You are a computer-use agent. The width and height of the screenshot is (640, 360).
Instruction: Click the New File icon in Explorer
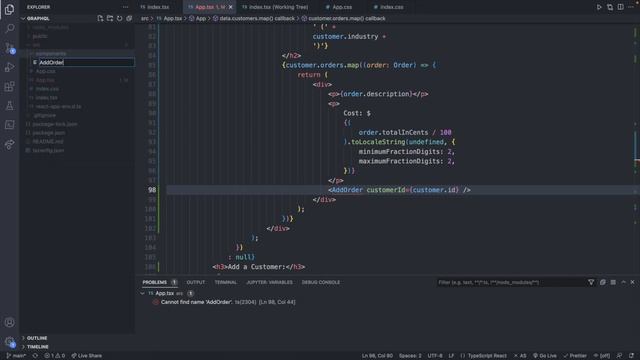100,18
